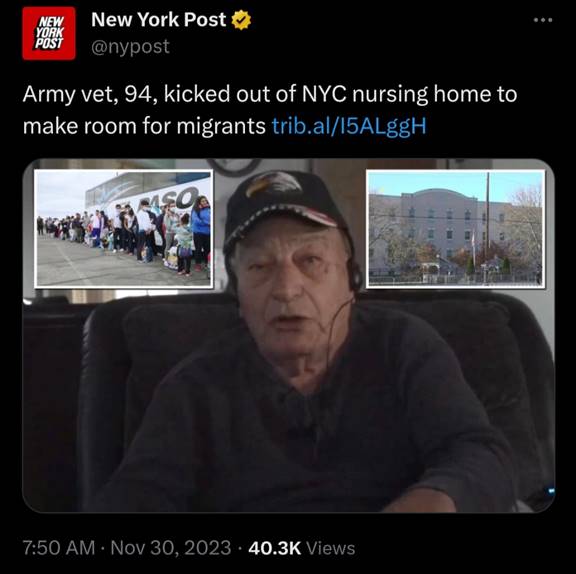576x574 pixels.
Task: Click the Nov 30, 2023 date
Action: [x=171, y=548]
